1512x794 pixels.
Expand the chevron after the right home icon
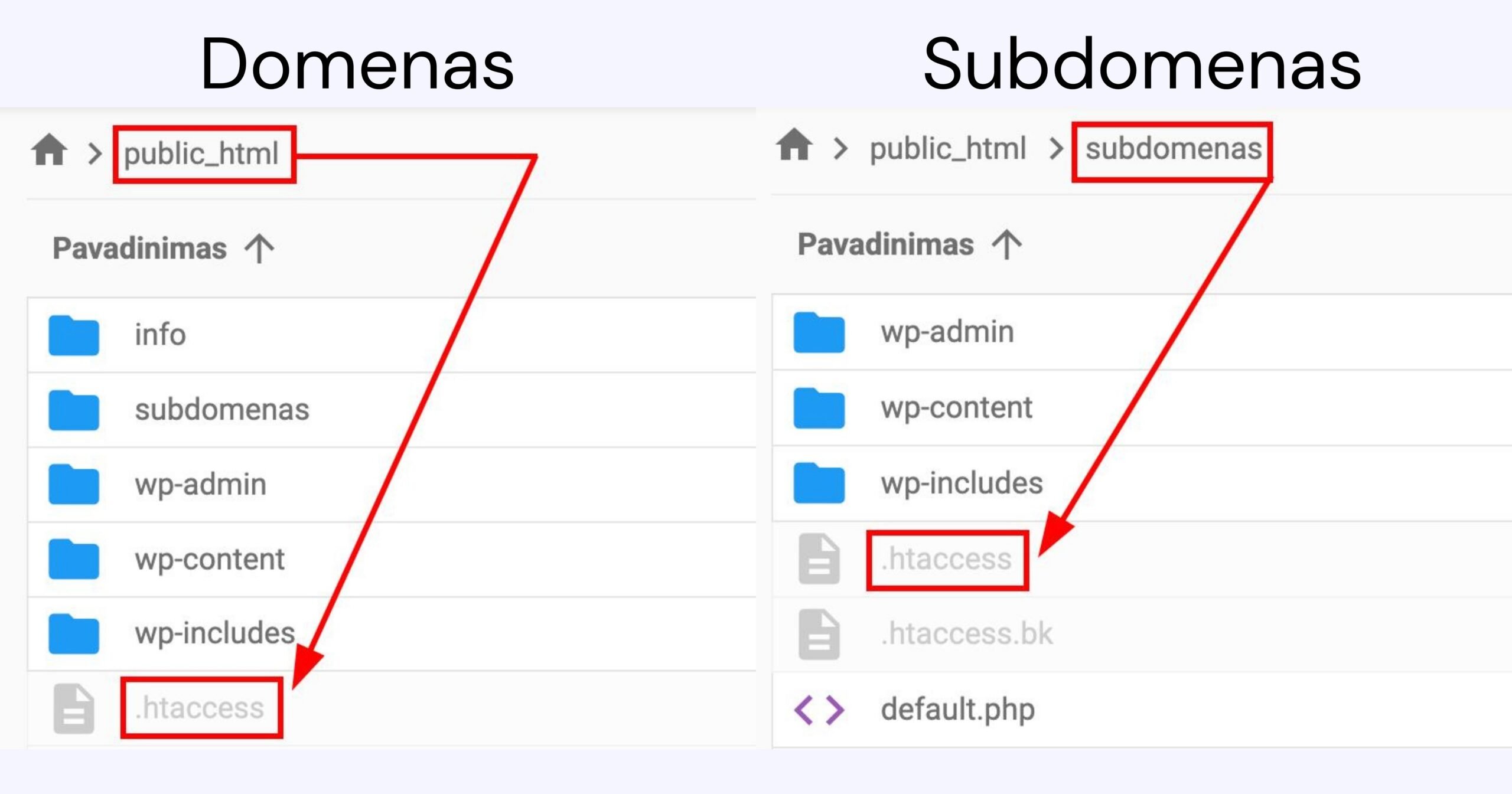click(x=840, y=149)
